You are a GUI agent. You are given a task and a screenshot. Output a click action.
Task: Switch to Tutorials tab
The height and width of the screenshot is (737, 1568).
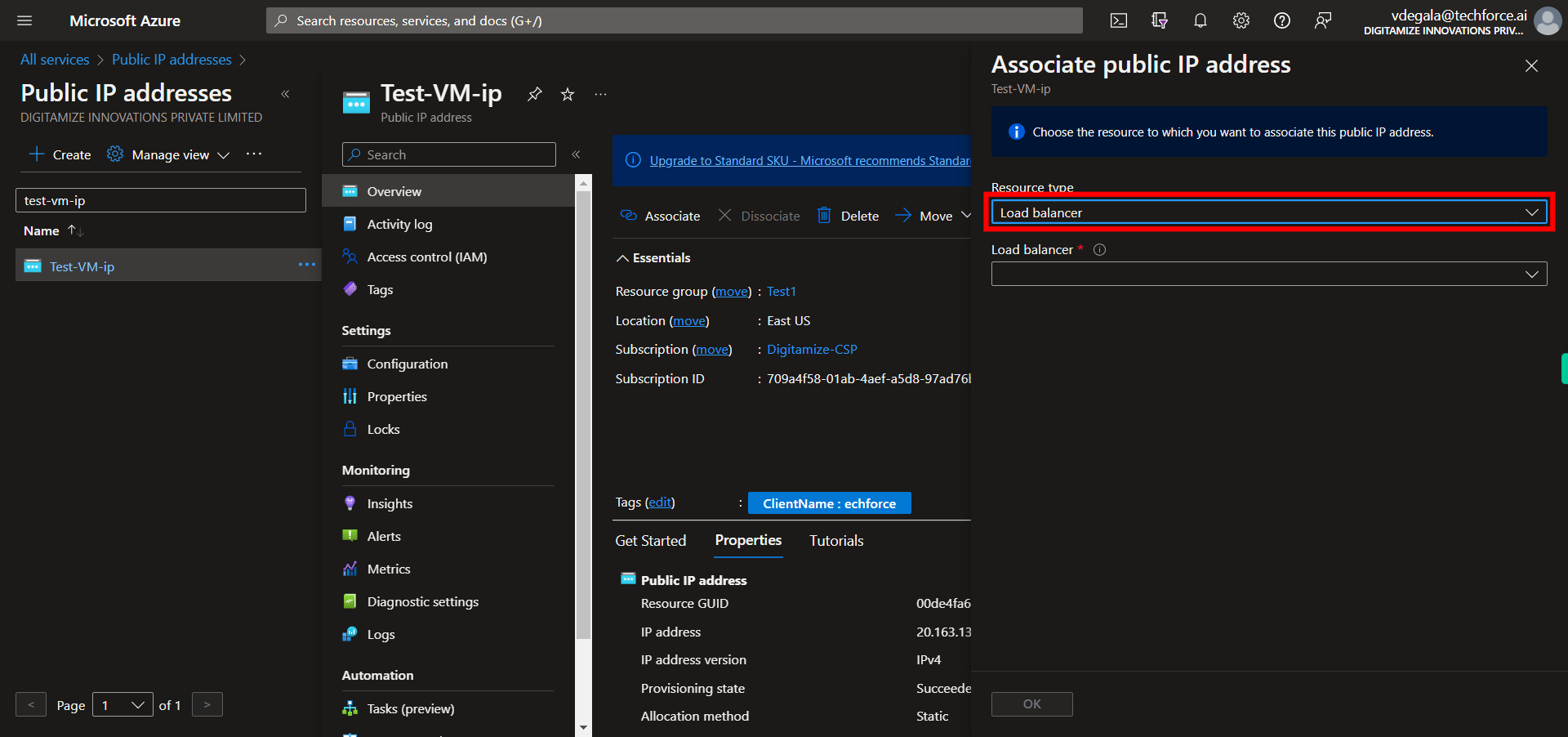click(836, 541)
